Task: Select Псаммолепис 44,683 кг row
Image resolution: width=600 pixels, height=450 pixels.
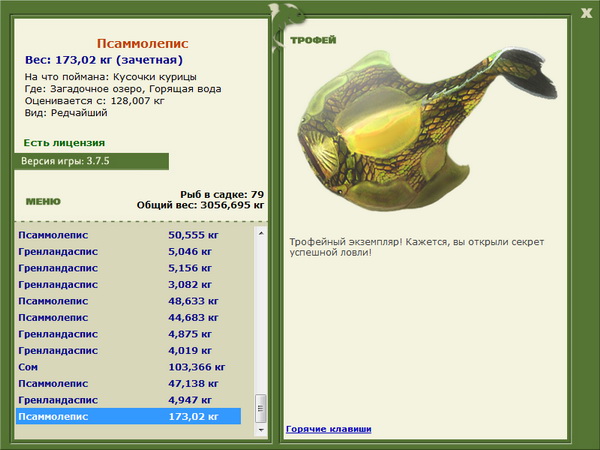Action: point(129,317)
